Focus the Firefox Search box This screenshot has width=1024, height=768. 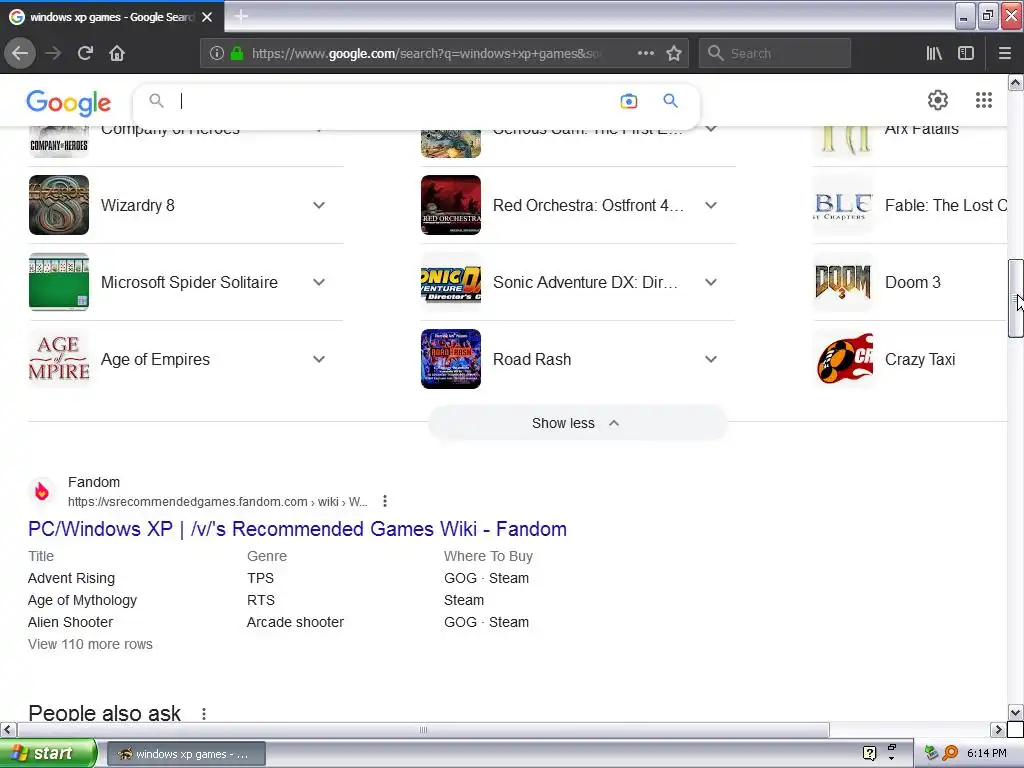click(775, 53)
